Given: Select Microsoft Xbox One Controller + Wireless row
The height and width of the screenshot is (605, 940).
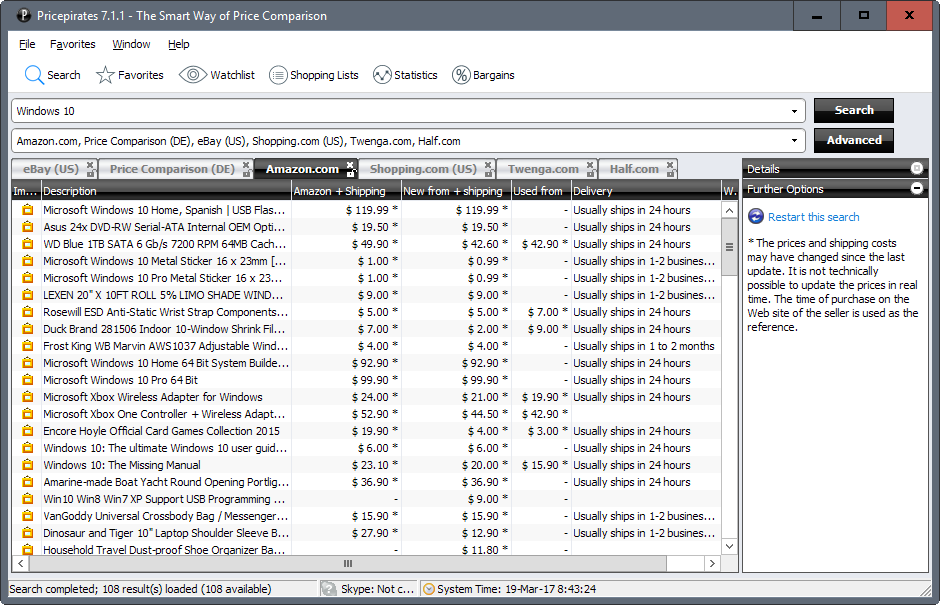Looking at the screenshot, I should pos(366,414).
